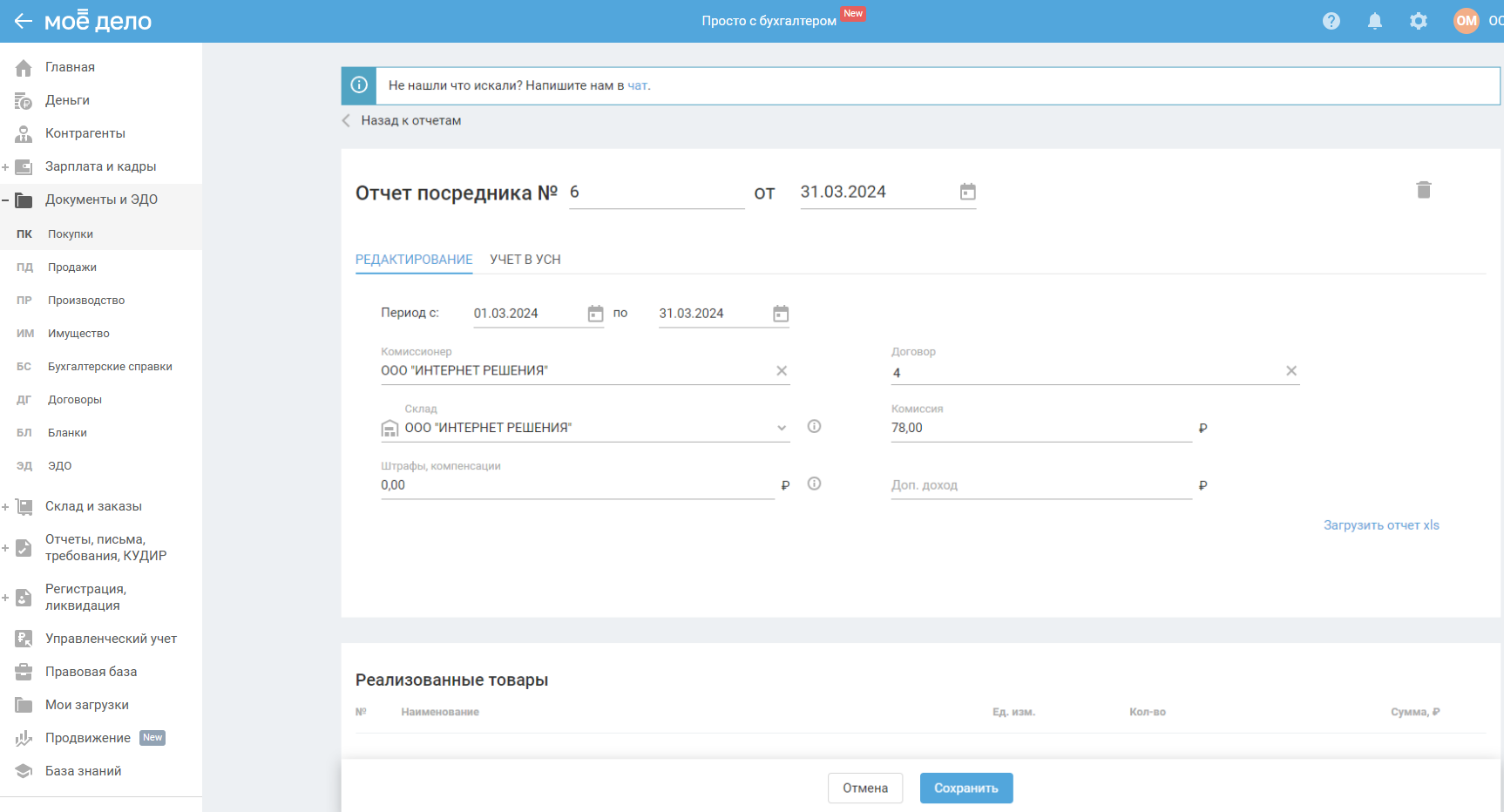This screenshot has height=812, width=1504.
Task: Click the Главная home icon
Action: 24,67
